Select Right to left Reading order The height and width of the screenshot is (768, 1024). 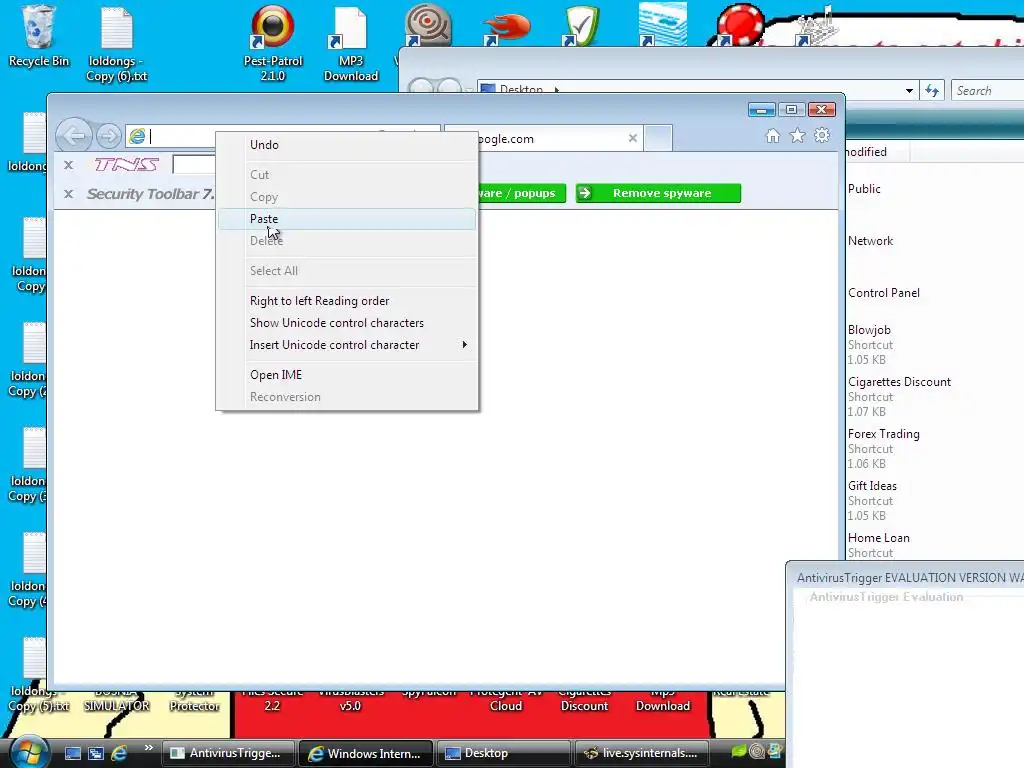pos(347,301)
